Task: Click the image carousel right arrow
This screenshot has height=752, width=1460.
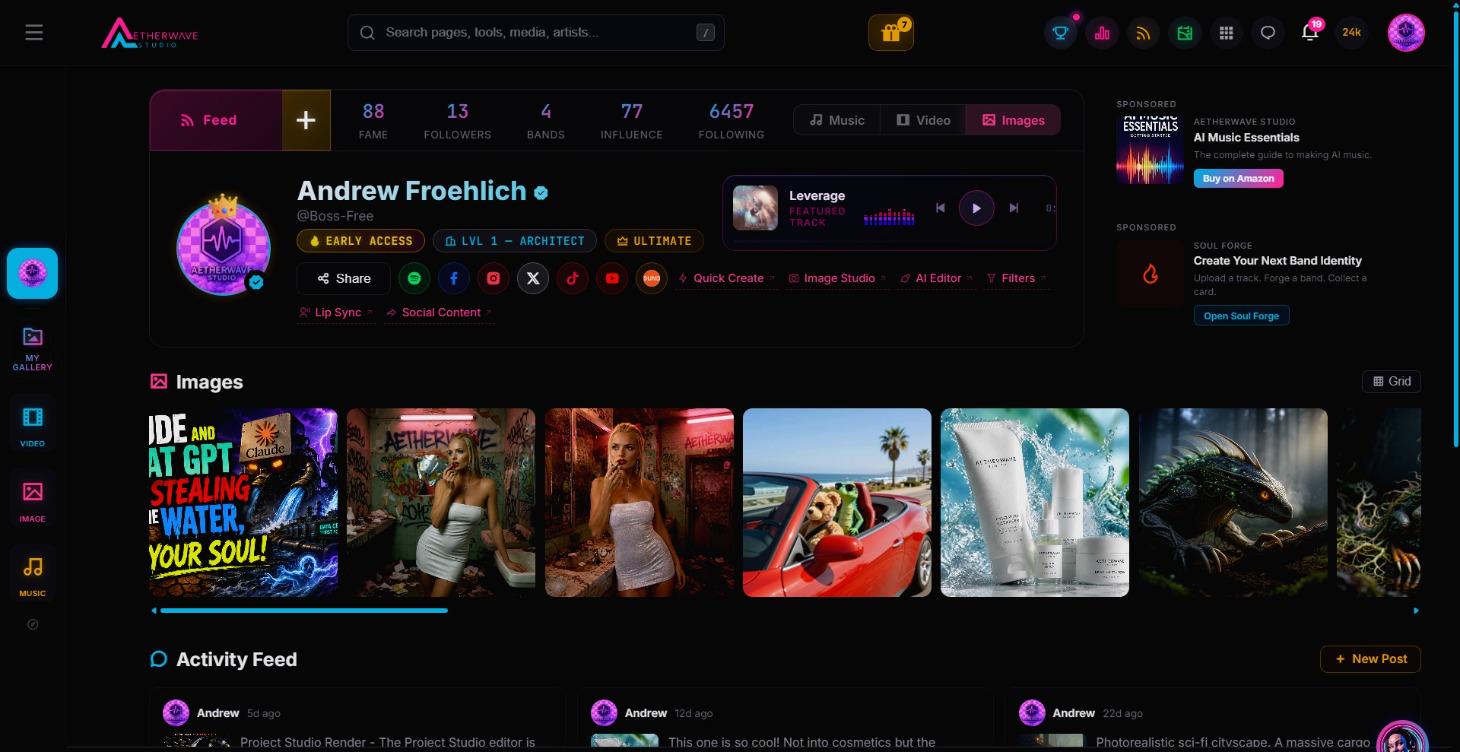Action: tap(1416, 610)
